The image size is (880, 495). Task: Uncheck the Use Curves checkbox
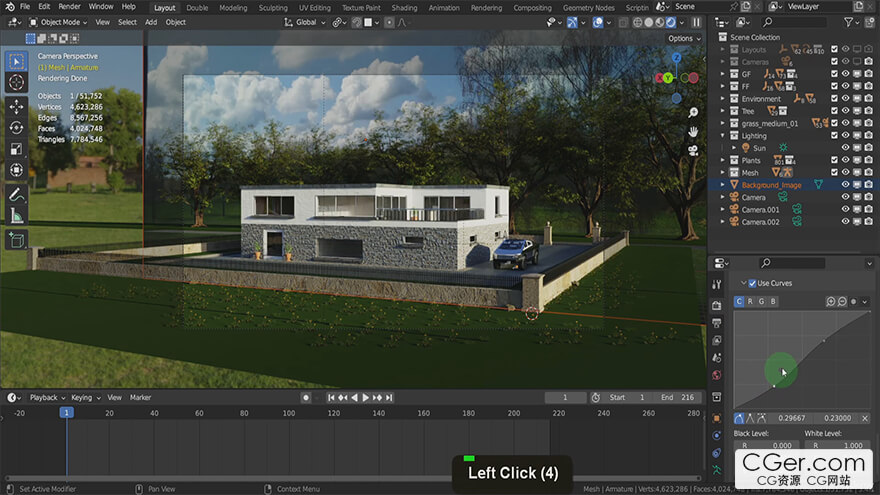[x=752, y=283]
